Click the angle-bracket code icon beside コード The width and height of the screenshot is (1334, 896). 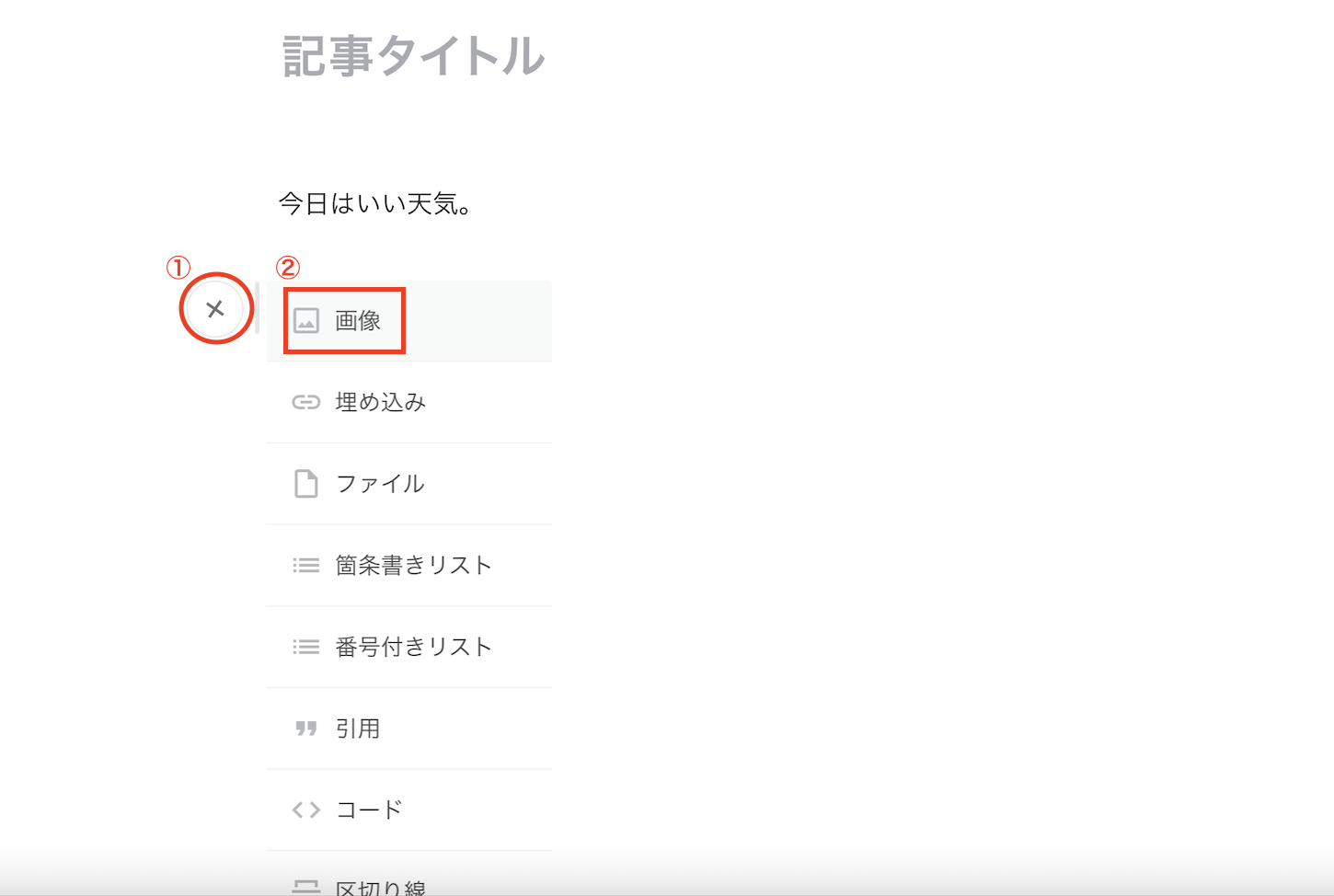[306, 810]
